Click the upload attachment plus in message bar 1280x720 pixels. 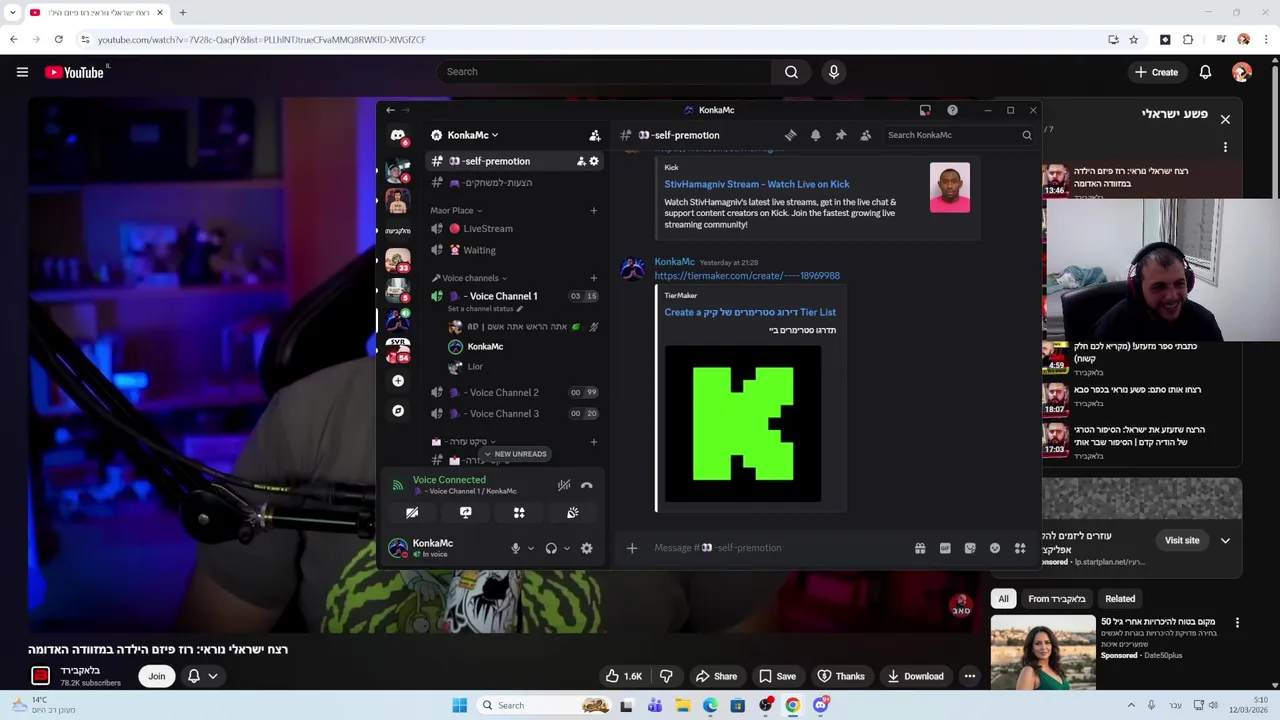tap(632, 548)
